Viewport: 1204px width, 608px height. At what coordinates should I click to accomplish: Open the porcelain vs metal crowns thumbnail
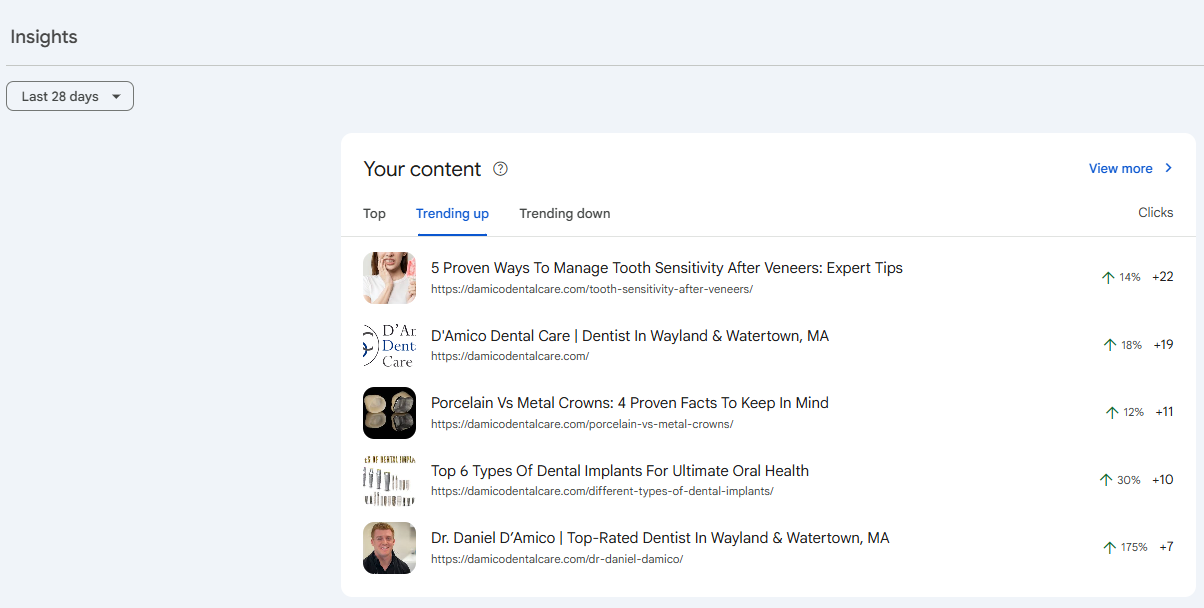click(x=389, y=412)
